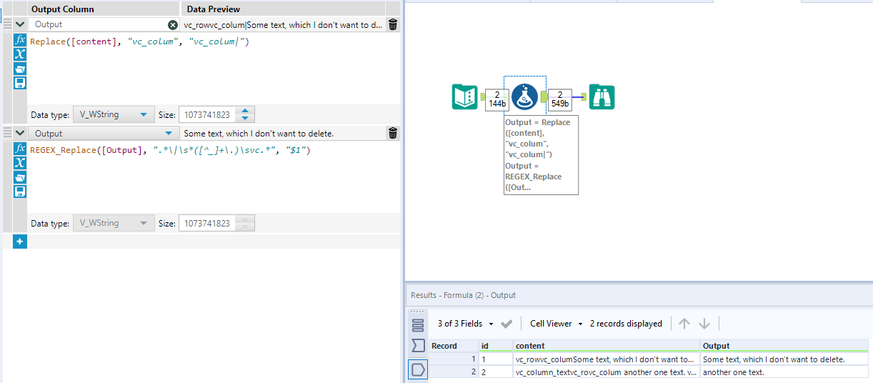Go to previous record with up arrow
Screen dimensions: 873x383
tap(684, 323)
